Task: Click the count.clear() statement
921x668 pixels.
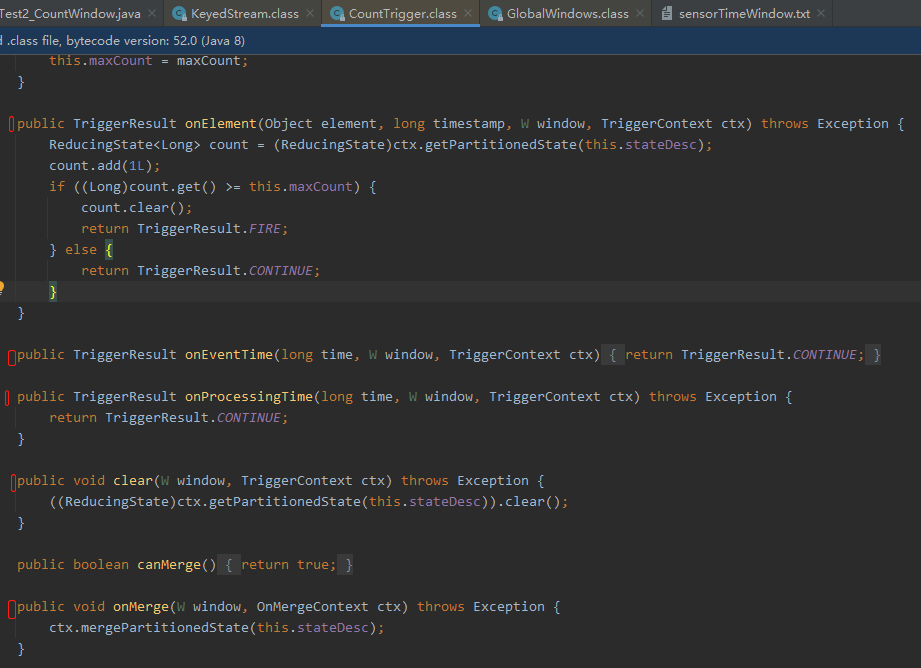Action: 136,207
